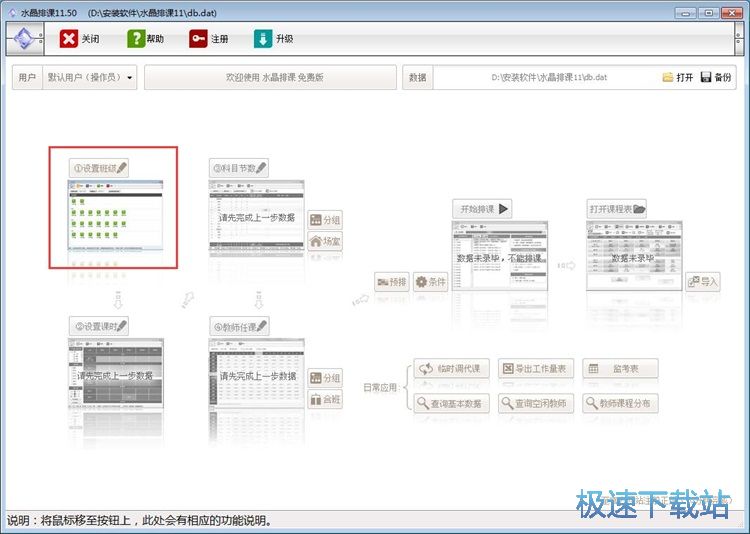Click the 数据 label
This screenshot has width=750, height=534.
[418, 78]
